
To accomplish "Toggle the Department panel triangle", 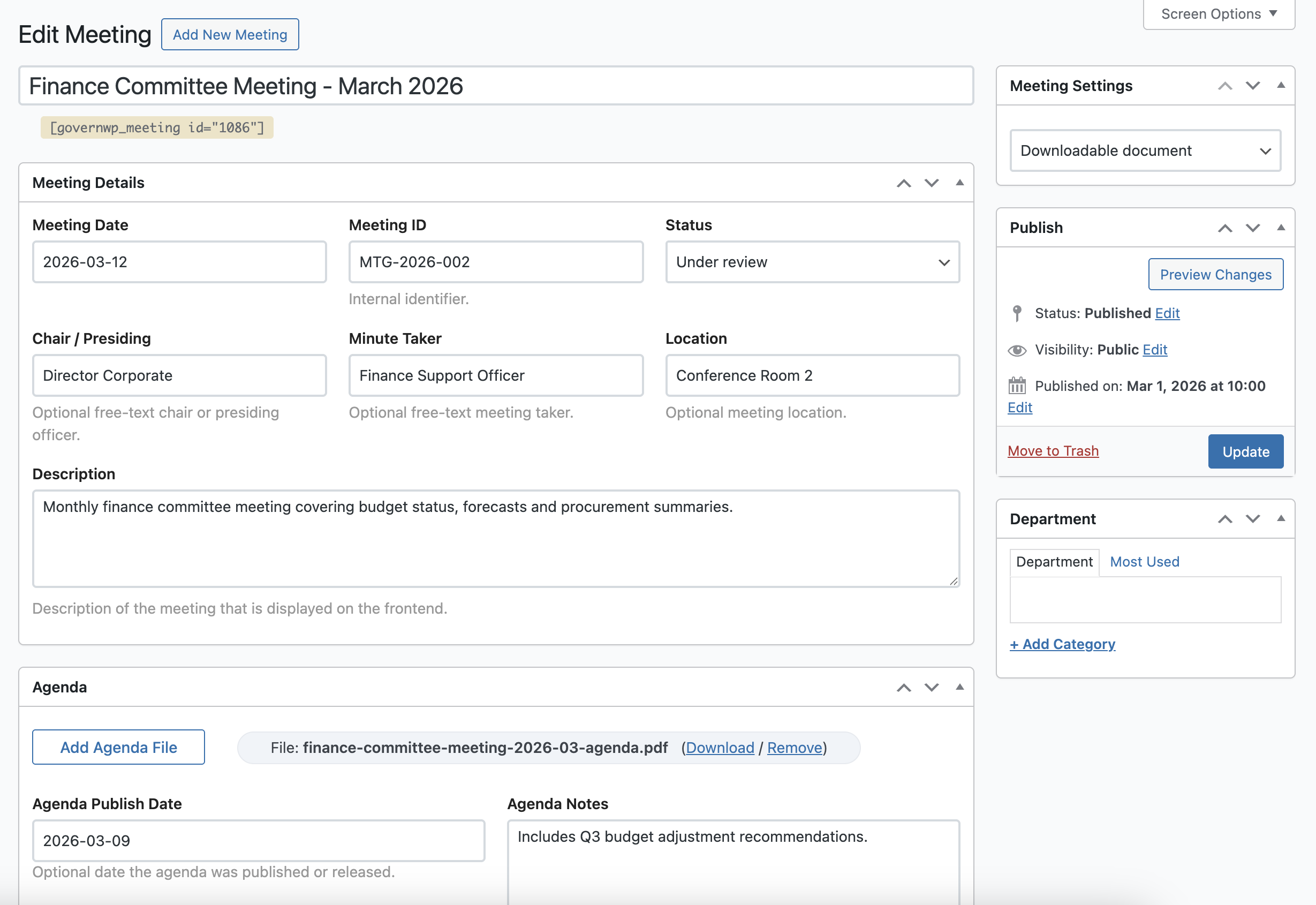I will coord(1280,519).
